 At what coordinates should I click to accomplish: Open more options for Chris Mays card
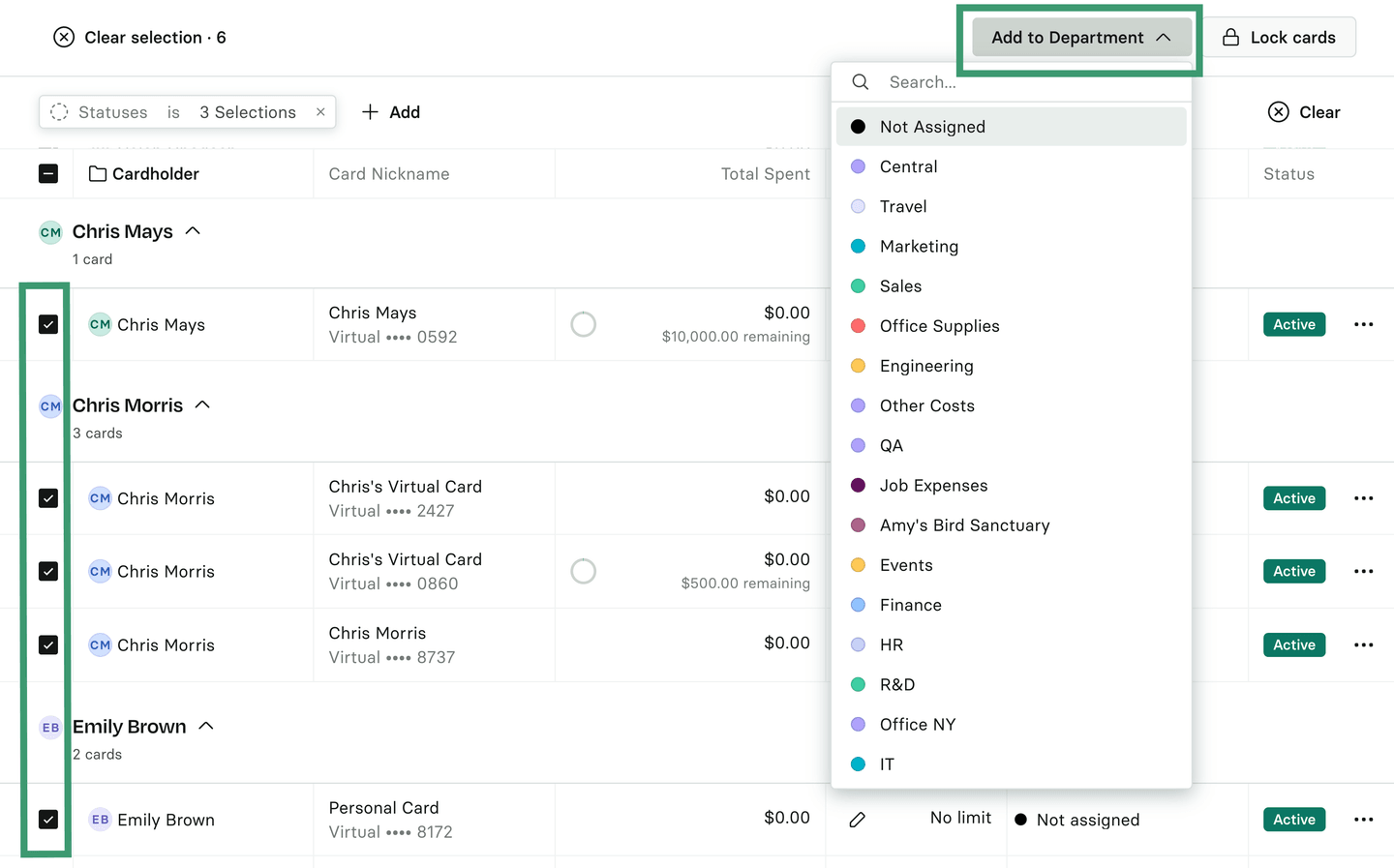pos(1363,325)
